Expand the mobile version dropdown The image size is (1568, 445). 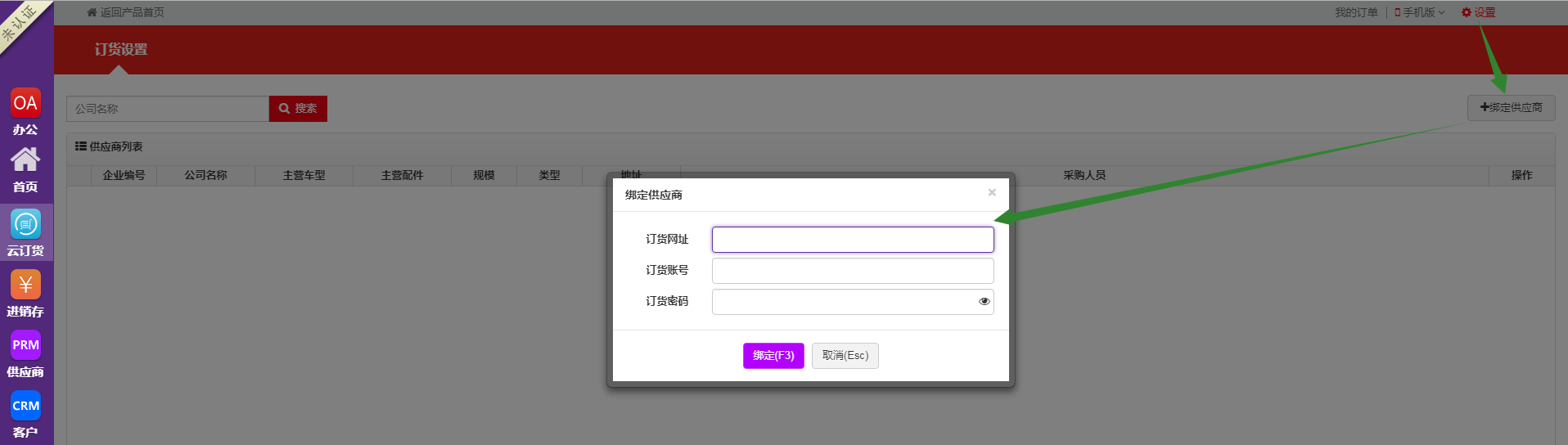[1419, 12]
